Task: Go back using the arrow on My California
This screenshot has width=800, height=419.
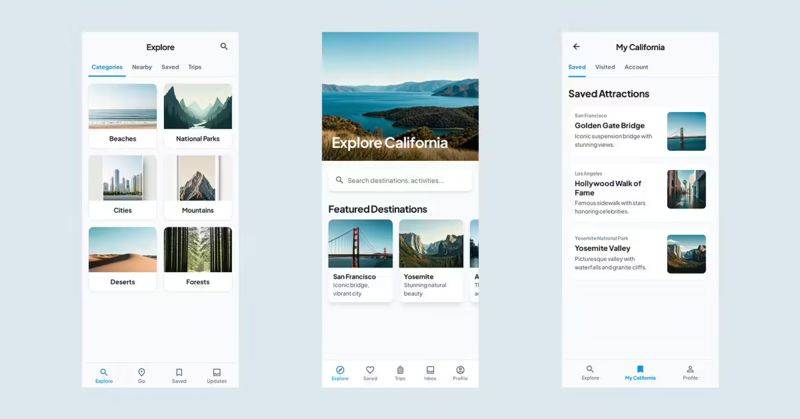Action: tap(577, 46)
